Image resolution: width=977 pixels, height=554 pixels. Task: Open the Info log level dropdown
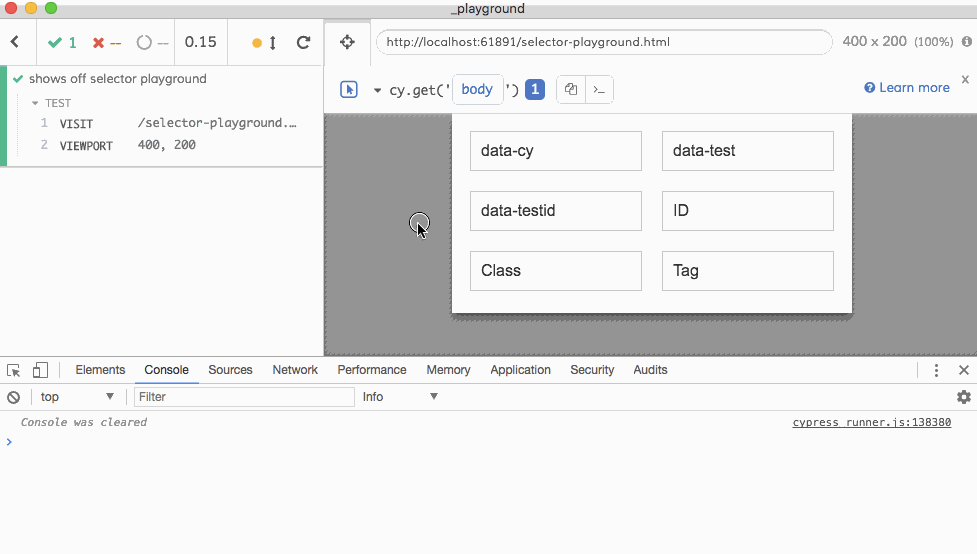[x=400, y=397]
